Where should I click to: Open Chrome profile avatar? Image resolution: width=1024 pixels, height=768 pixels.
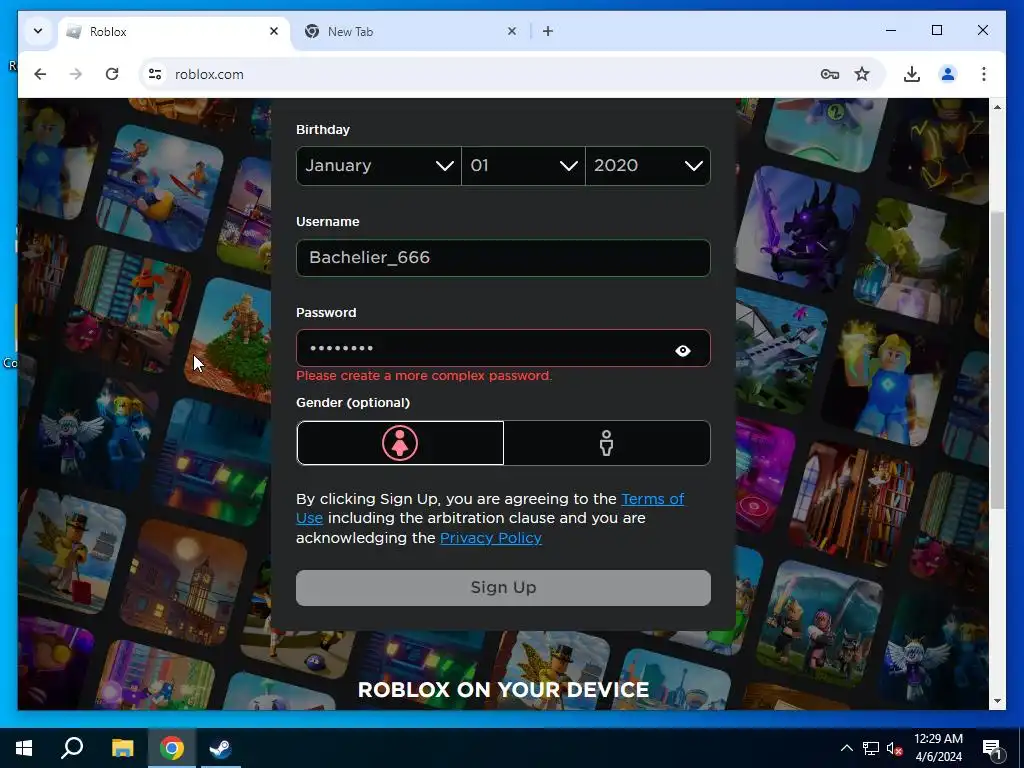(948, 74)
